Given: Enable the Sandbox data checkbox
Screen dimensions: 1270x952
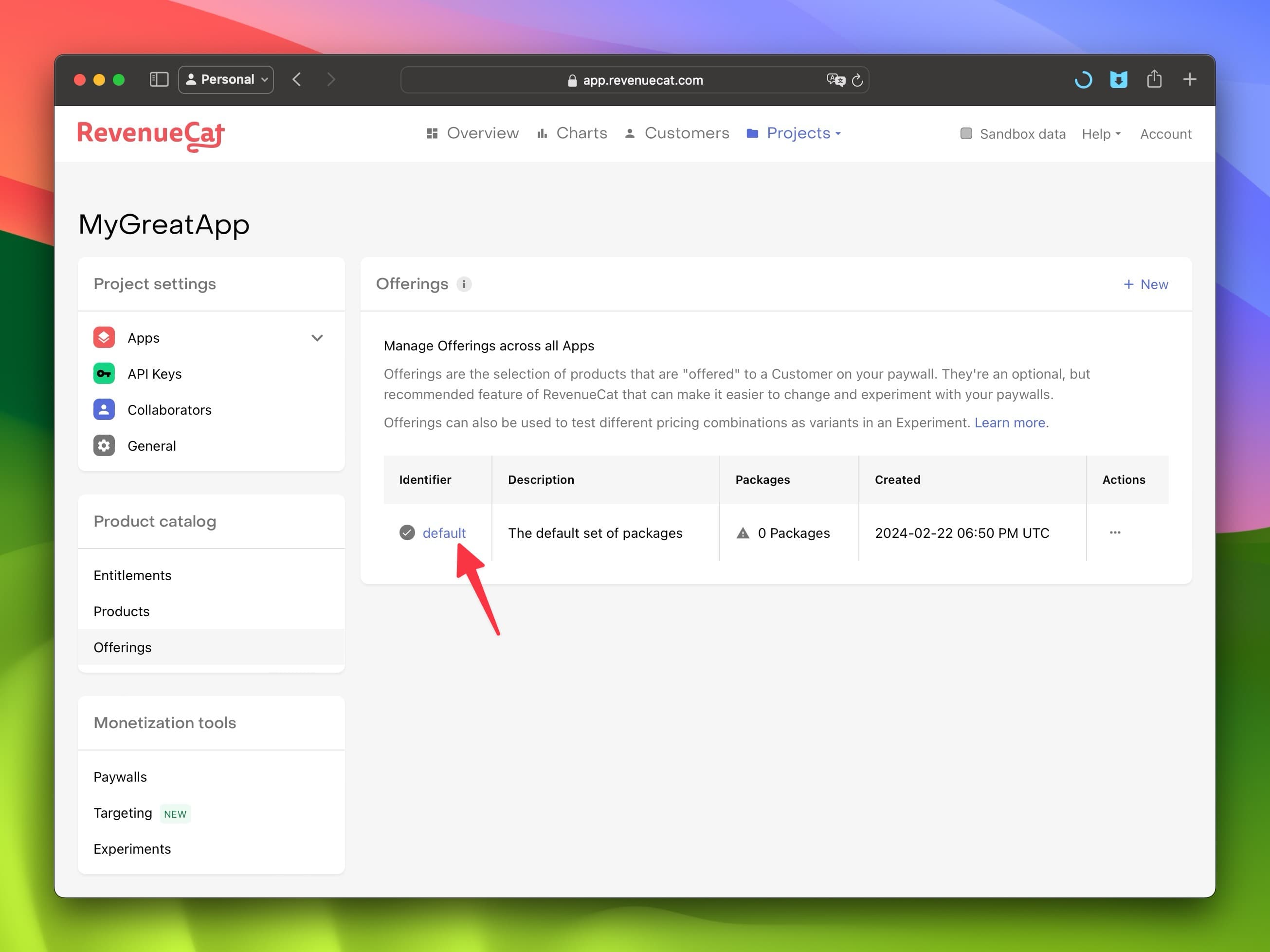Looking at the screenshot, I should coord(966,133).
